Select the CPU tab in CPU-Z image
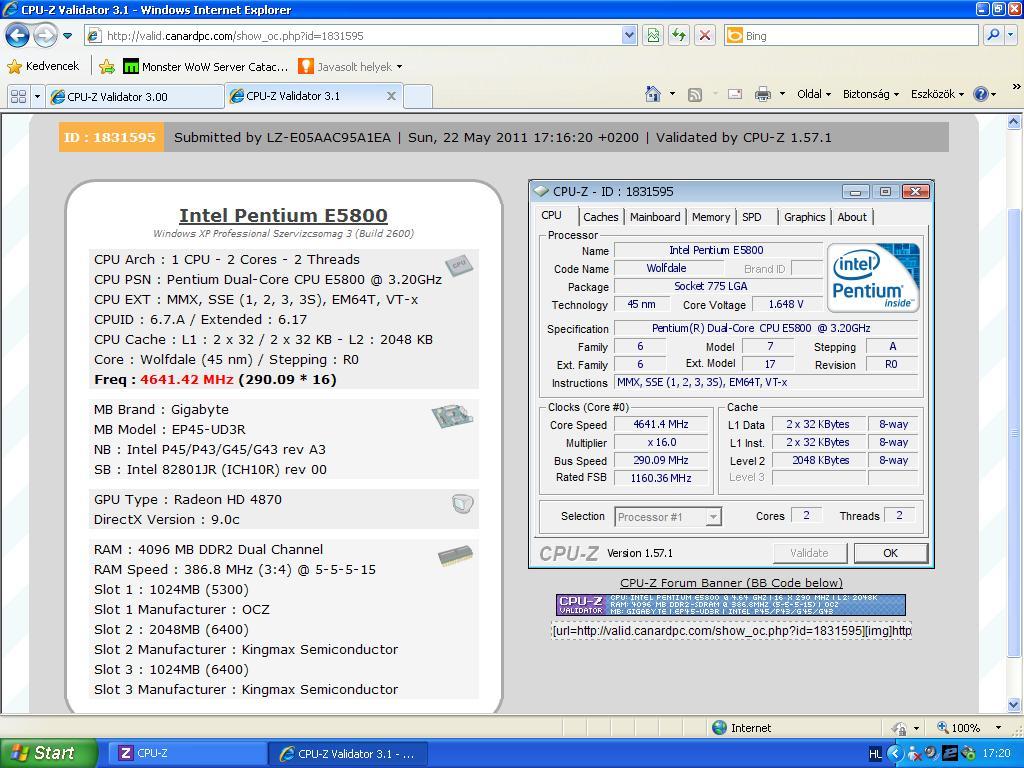The image size is (1024, 768). (551, 216)
